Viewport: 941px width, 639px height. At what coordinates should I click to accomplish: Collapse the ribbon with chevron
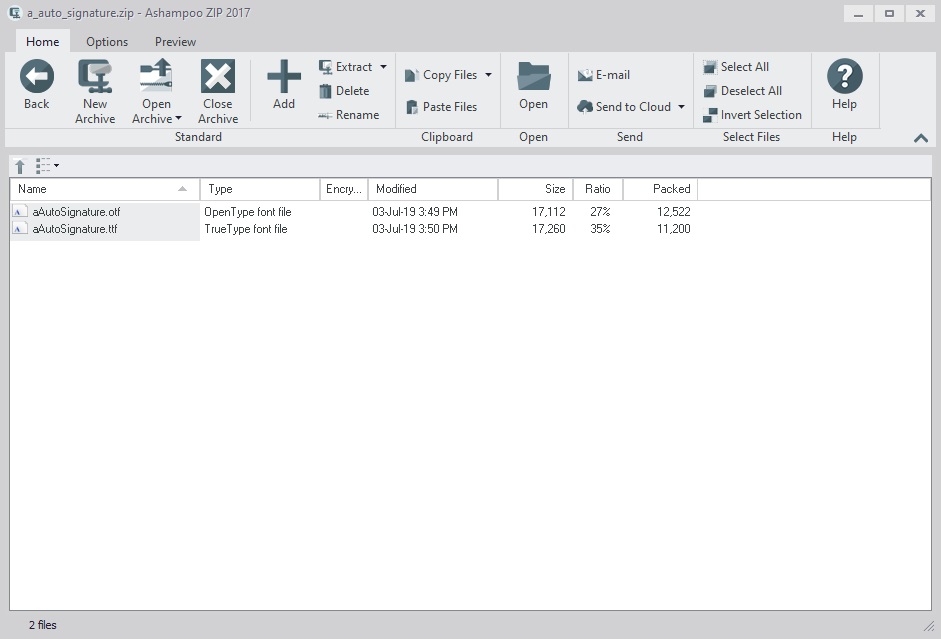coord(921,138)
